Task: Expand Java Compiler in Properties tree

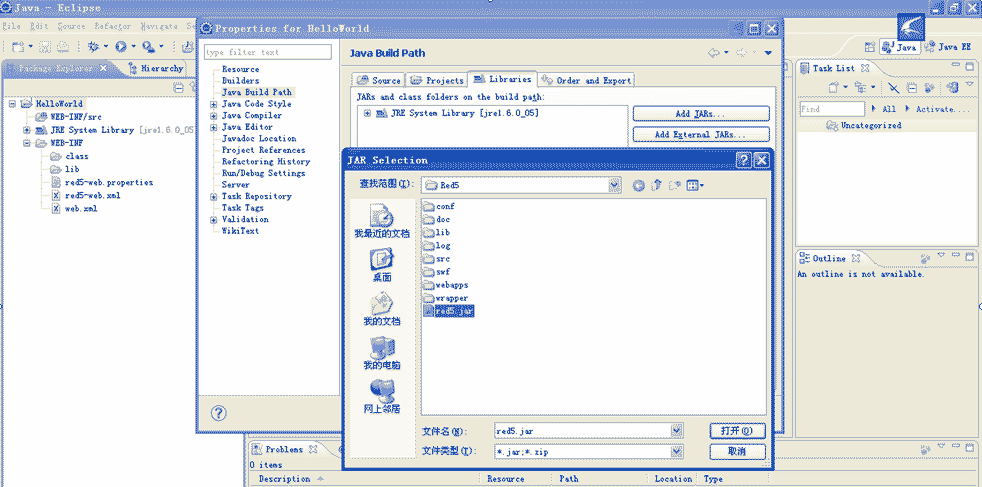Action: point(214,116)
